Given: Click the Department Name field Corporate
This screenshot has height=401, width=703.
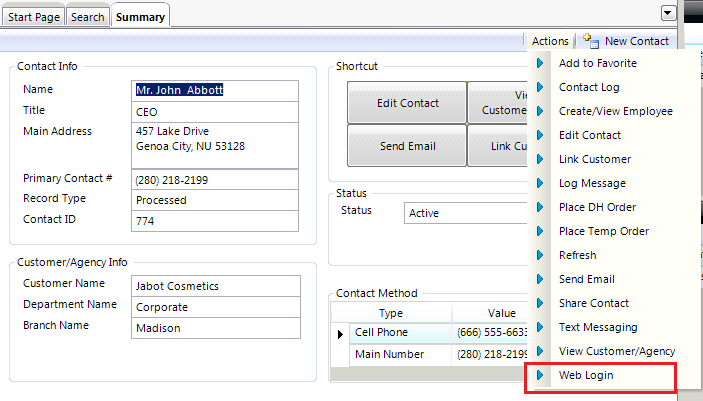Looking at the screenshot, I should point(216,307).
